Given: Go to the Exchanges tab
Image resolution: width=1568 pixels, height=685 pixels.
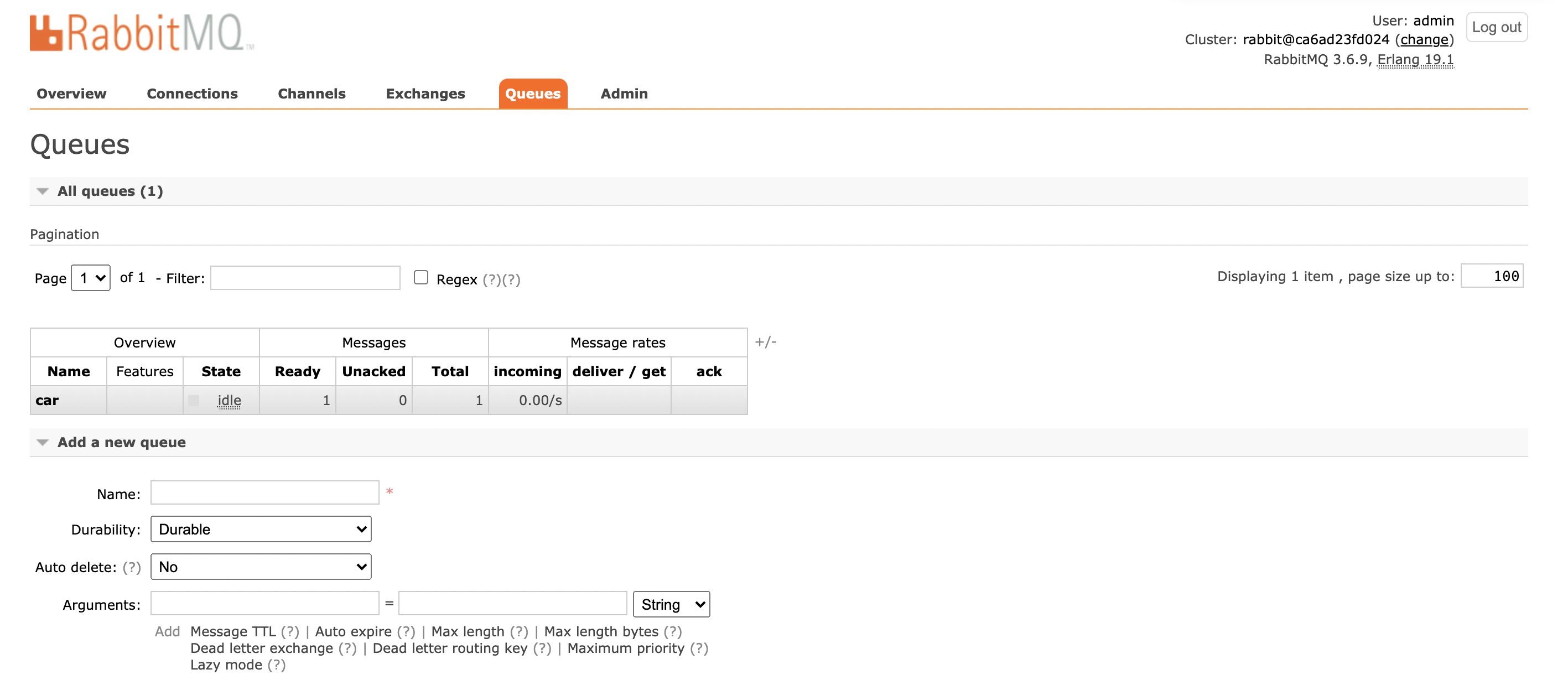Looking at the screenshot, I should (x=425, y=94).
